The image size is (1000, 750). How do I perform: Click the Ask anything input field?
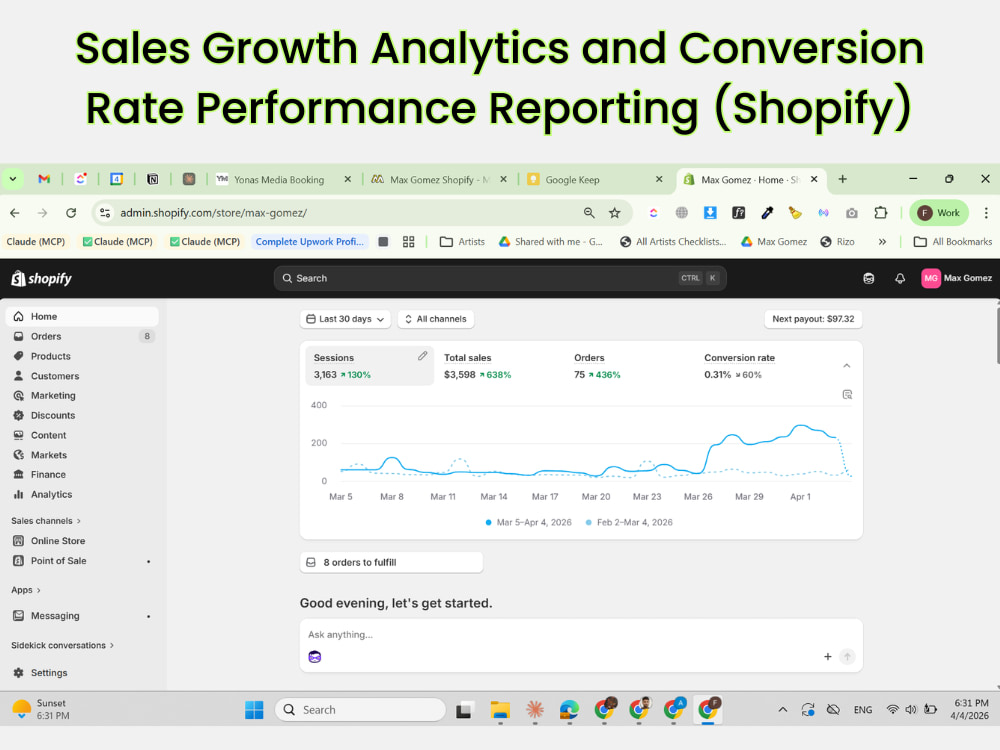coord(580,635)
